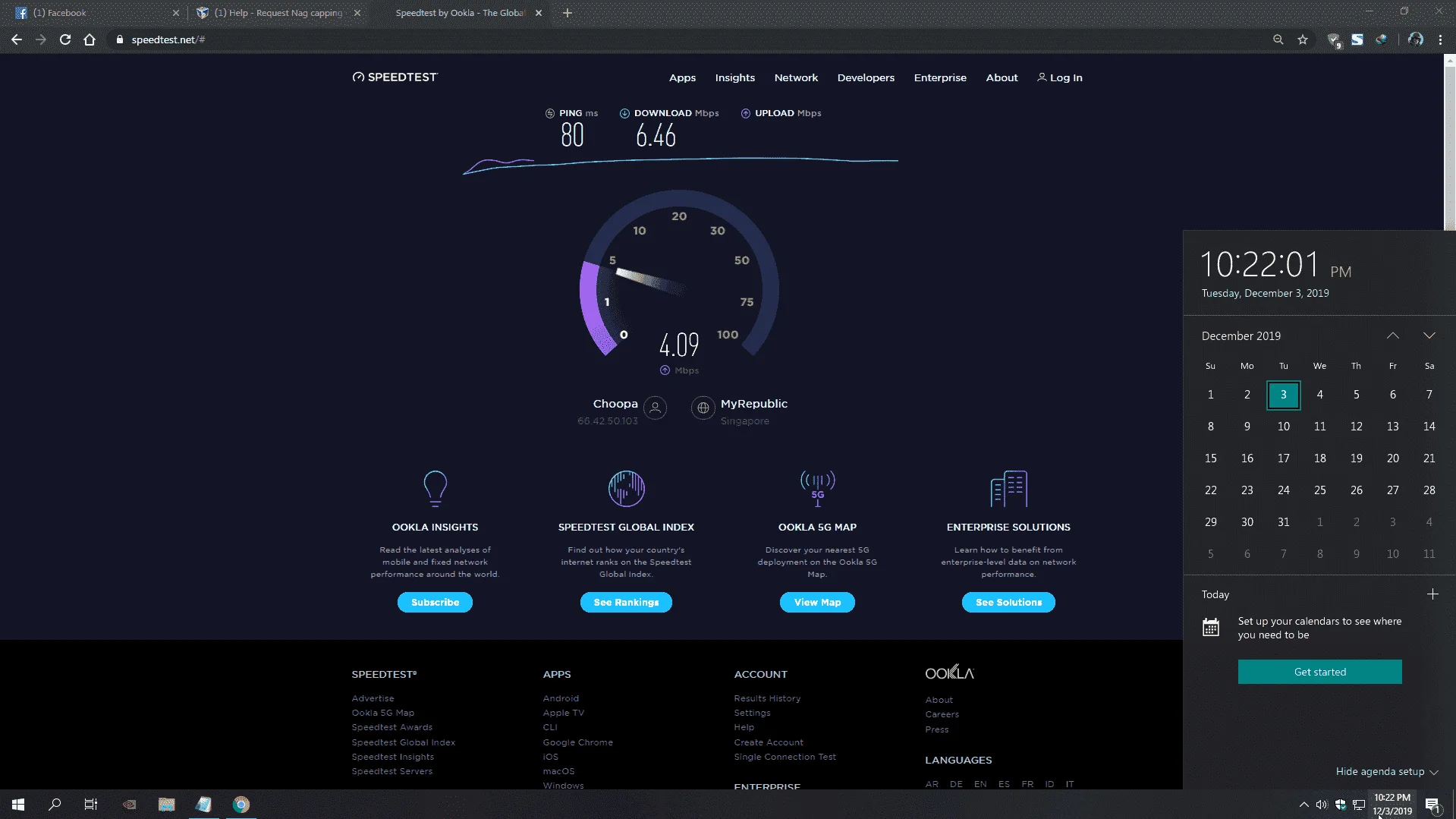This screenshot has height=819, width=1456.
Task: Open File Explorer from the taskbar
Action: (167, 805)
